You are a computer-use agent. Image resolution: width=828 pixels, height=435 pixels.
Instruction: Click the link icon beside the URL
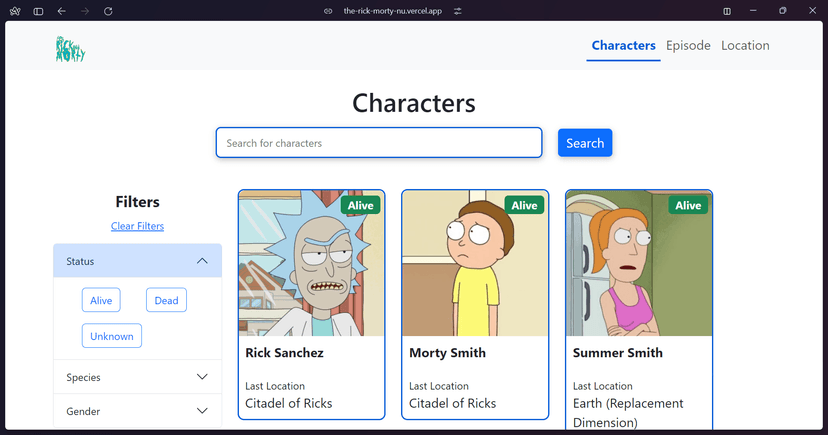(x=328, y=11)
